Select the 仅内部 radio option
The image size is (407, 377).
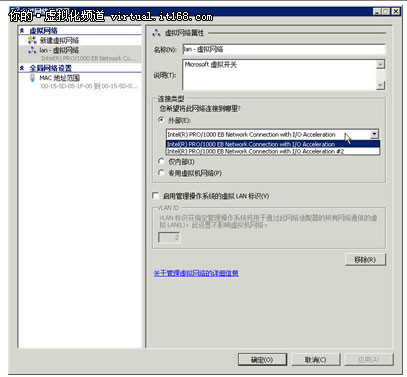[161, 162]
